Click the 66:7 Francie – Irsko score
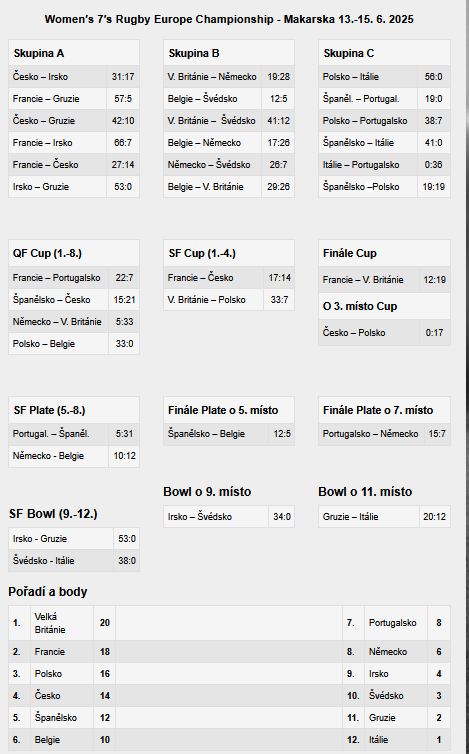Screen dimensions: 469x754 point(123,143)
